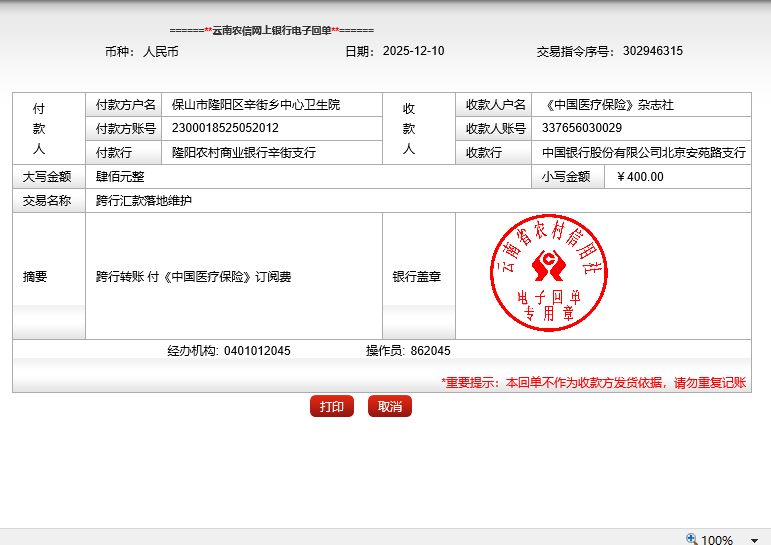Click the logo at the stamp's center
This screenshot has width=771, height=545.
(x=547, y=265)
